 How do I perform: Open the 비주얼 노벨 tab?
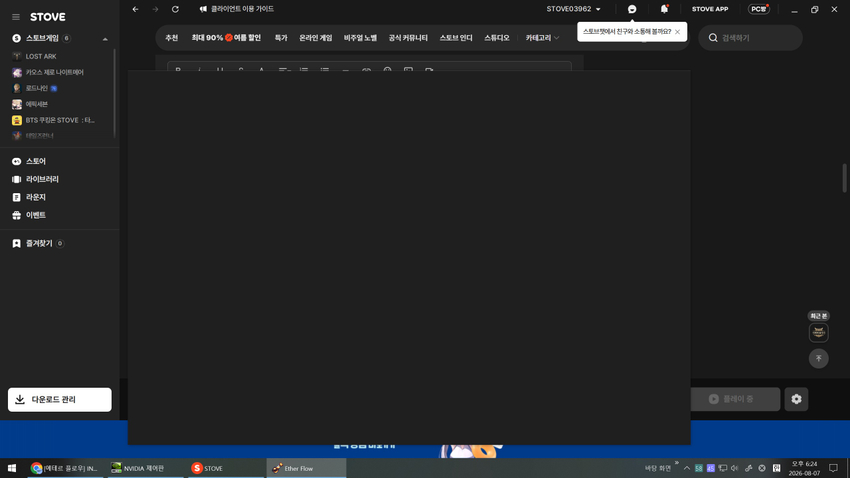tap(360, 38)
